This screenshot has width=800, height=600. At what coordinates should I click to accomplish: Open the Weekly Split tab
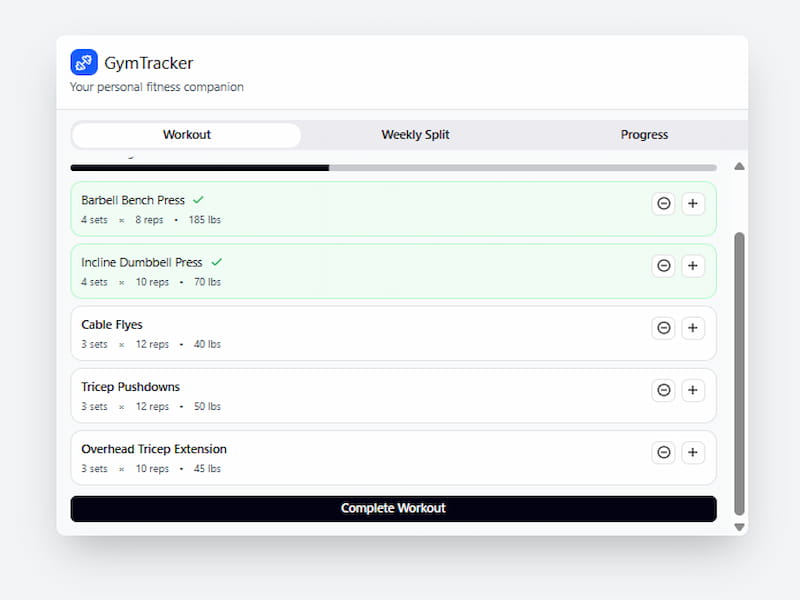pos(415,135)
